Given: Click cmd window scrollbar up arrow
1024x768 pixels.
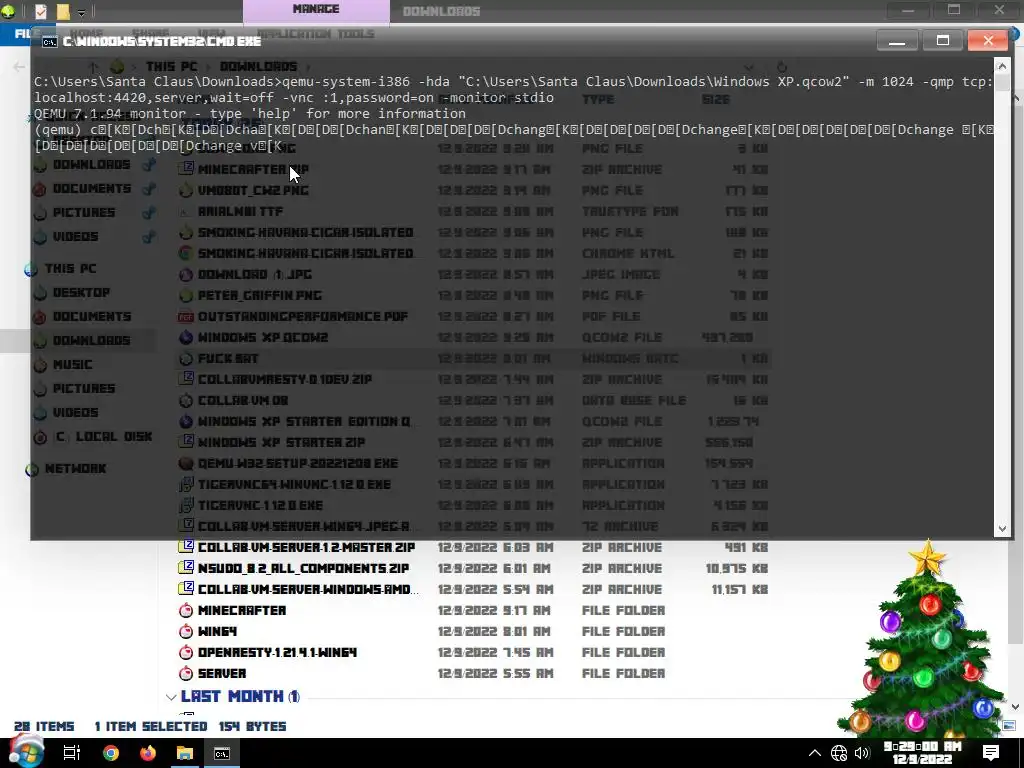Looking at the screenshot, I should pyautogui.click(x=1002, y=65).
